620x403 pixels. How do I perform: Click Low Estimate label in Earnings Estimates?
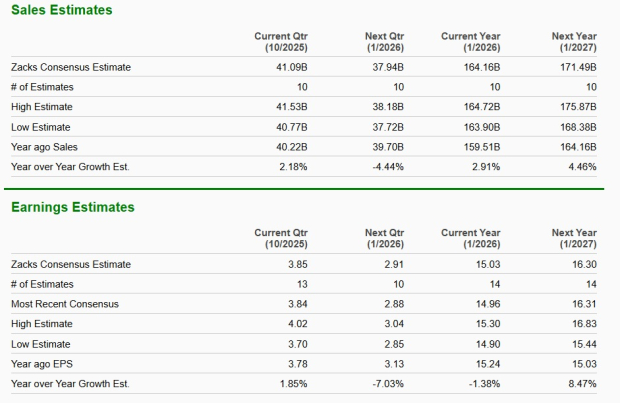pyautogui.click(x=43, y=343)
